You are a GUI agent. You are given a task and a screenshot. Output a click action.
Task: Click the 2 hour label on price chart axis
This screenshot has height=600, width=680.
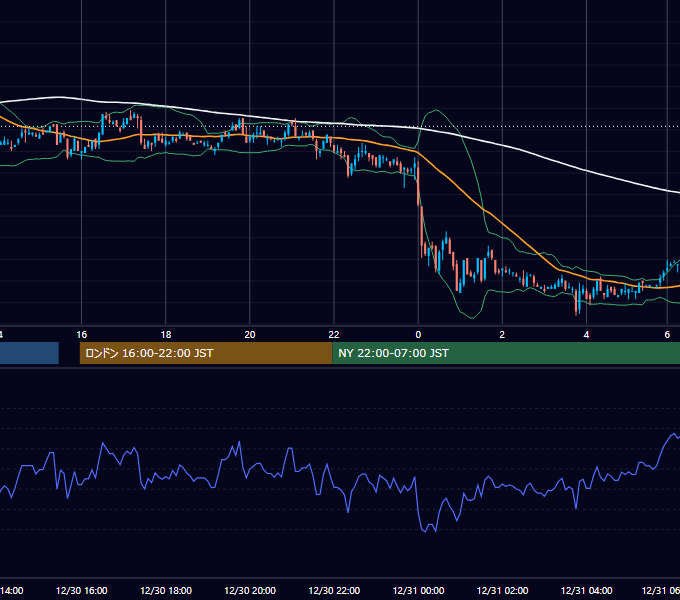[502, 335]
